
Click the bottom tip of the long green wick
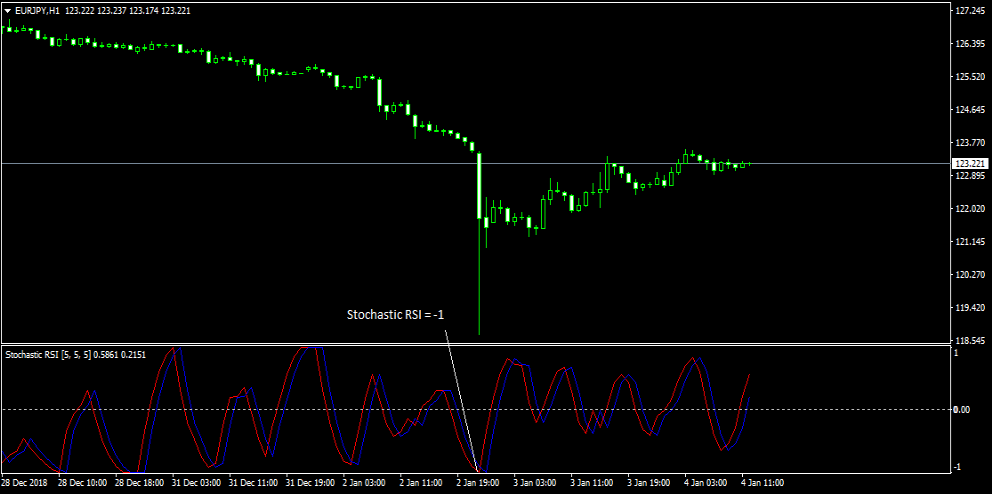(480, 333)
